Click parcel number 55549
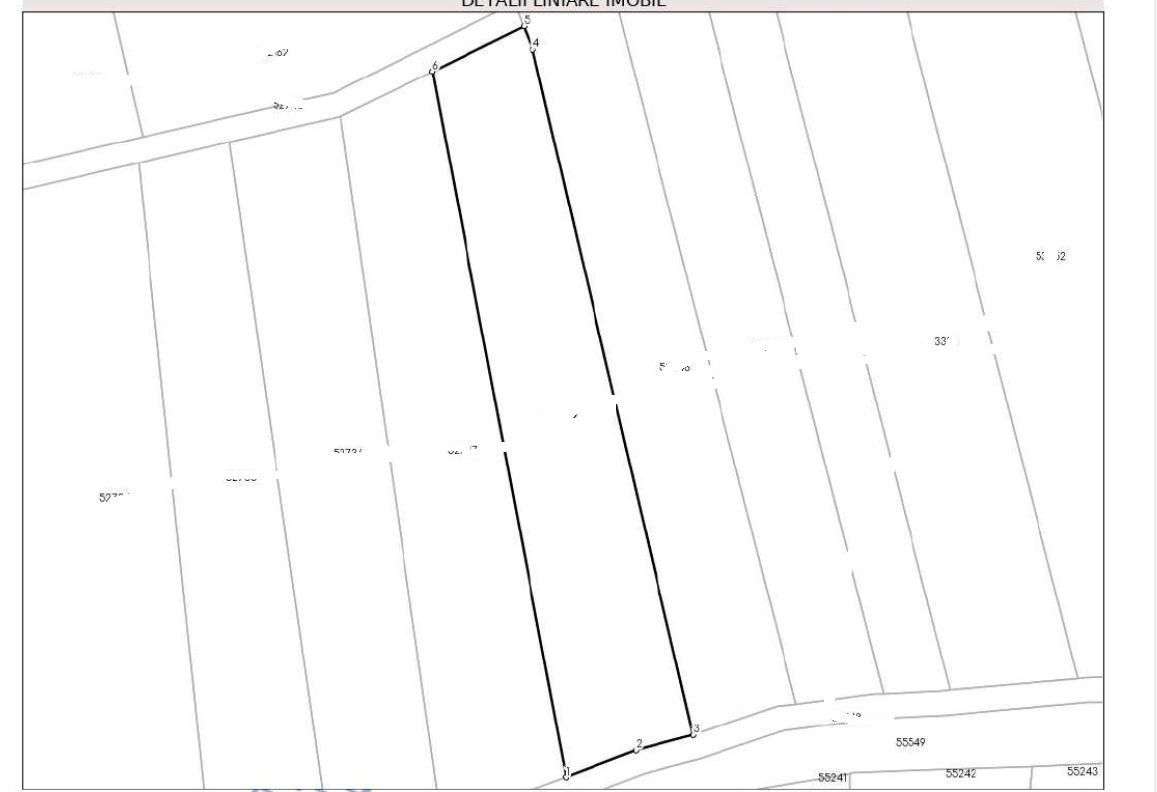The image size is (1157, 792). pos(911,742)
